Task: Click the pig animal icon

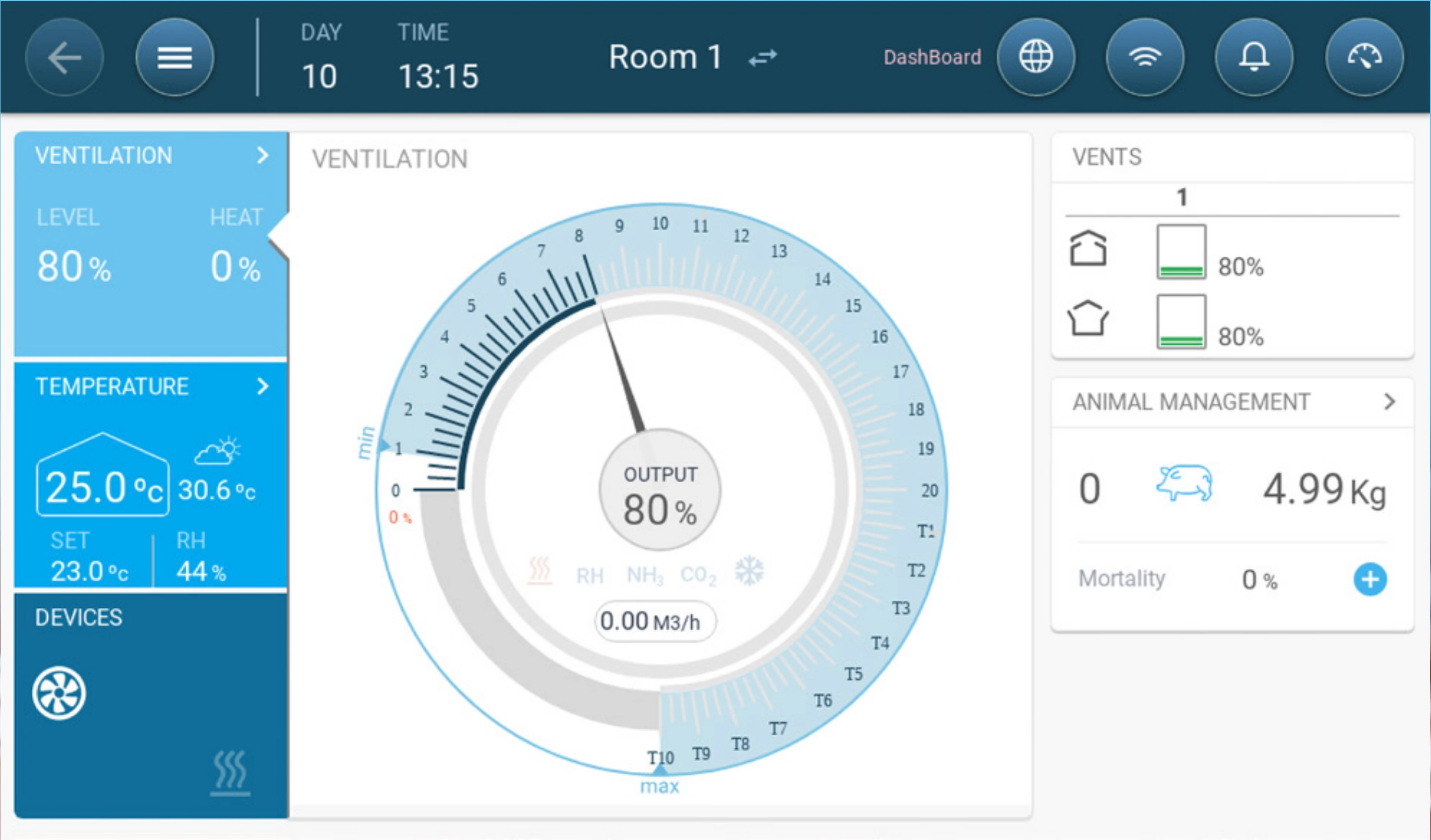Action: [x=1184, y=483]
